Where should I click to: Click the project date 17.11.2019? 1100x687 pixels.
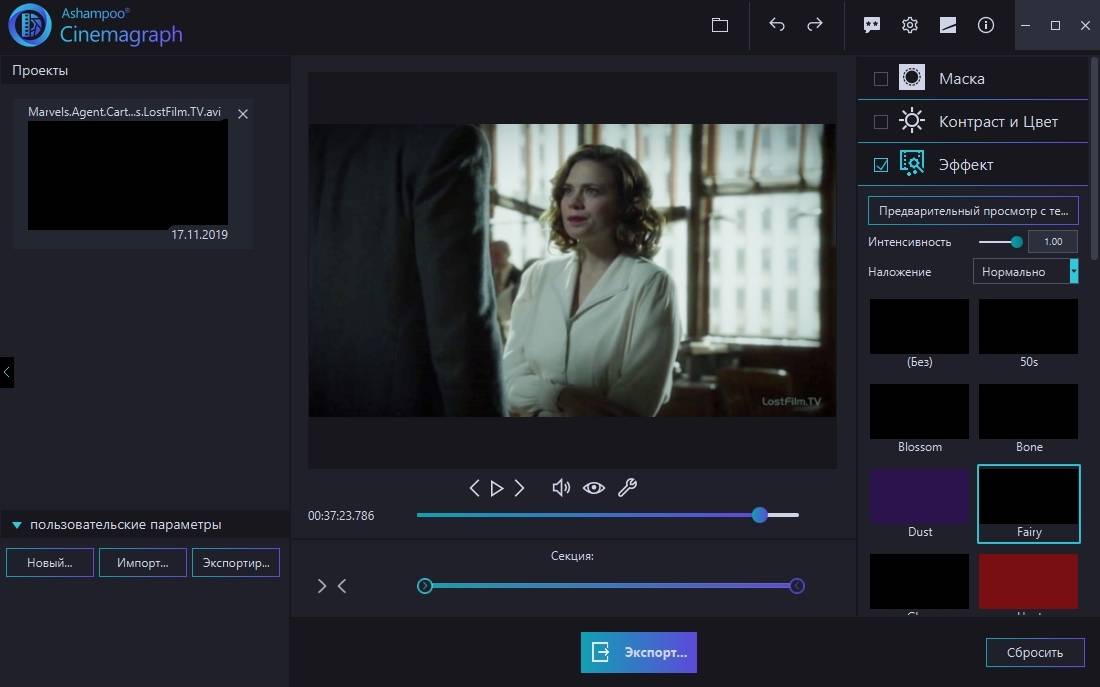coord(199,234)
